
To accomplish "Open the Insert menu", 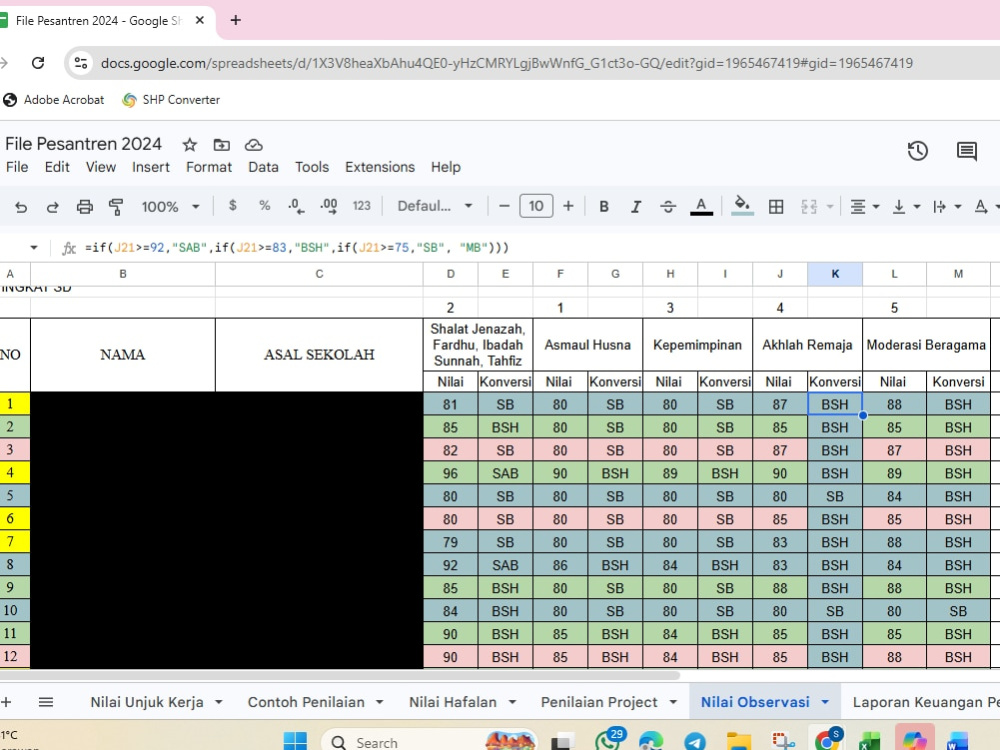I will 151,167.
